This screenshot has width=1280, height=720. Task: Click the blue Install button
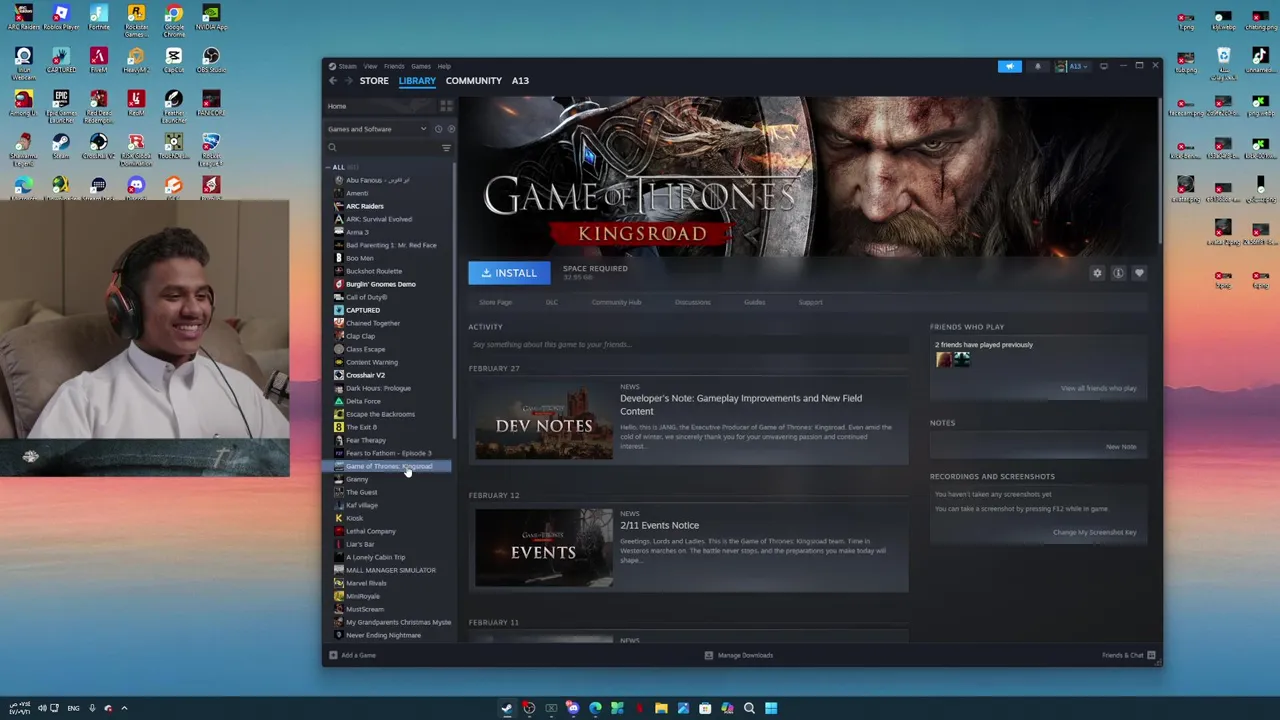(509, 273)
